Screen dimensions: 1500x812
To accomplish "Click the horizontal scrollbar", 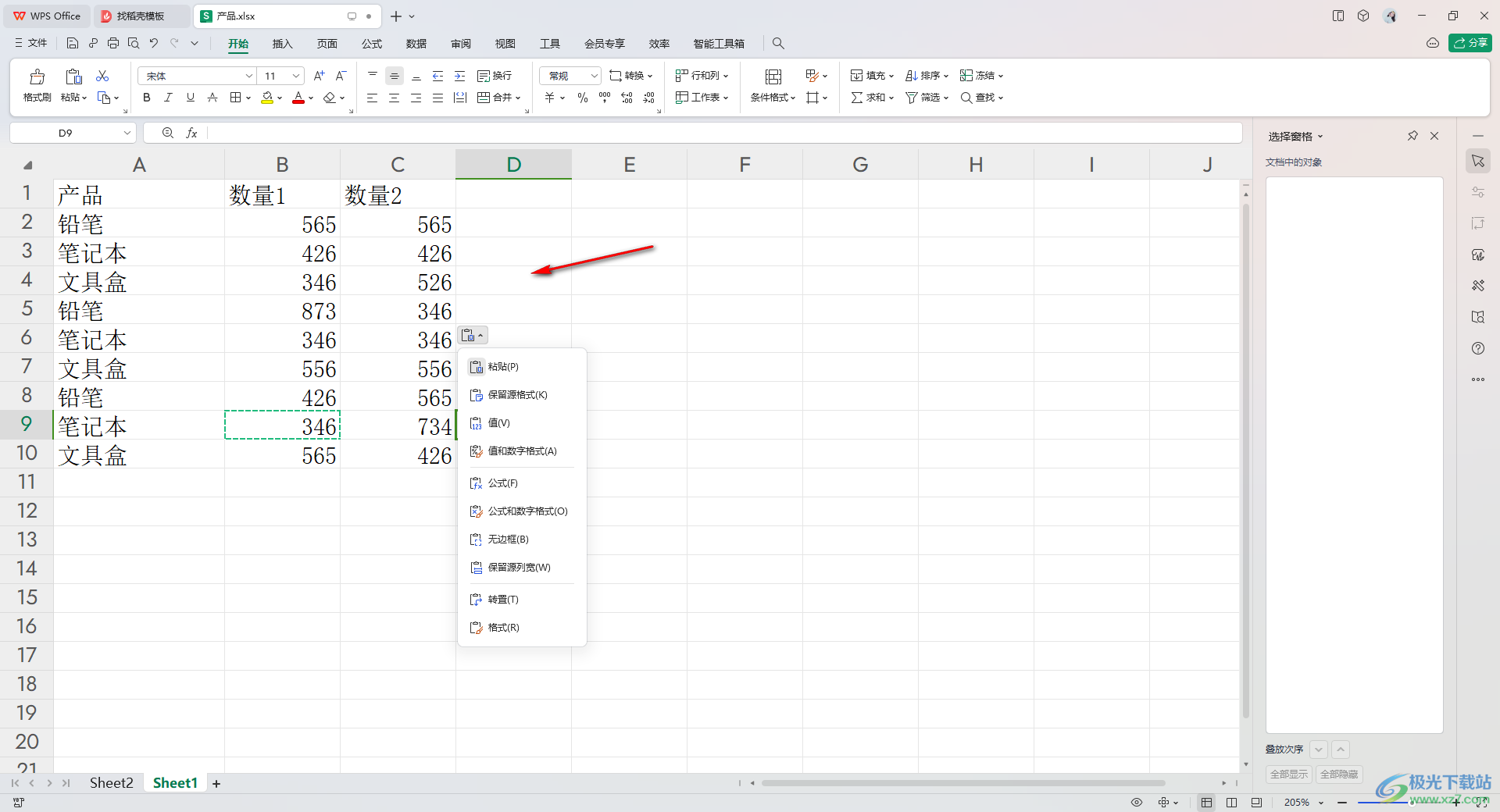I will pos(964,783).
